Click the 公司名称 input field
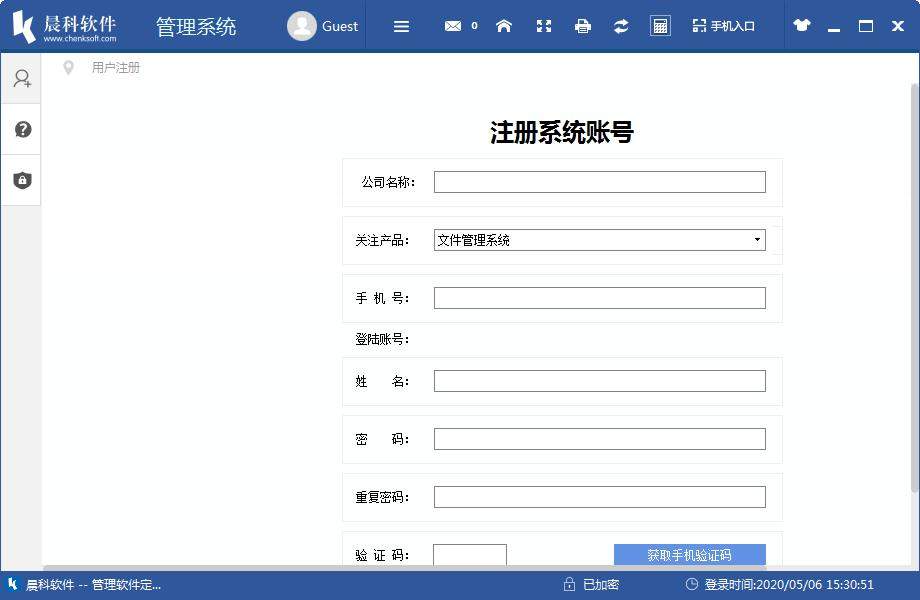Screen dimensions: 920x600 click(598, 181)
